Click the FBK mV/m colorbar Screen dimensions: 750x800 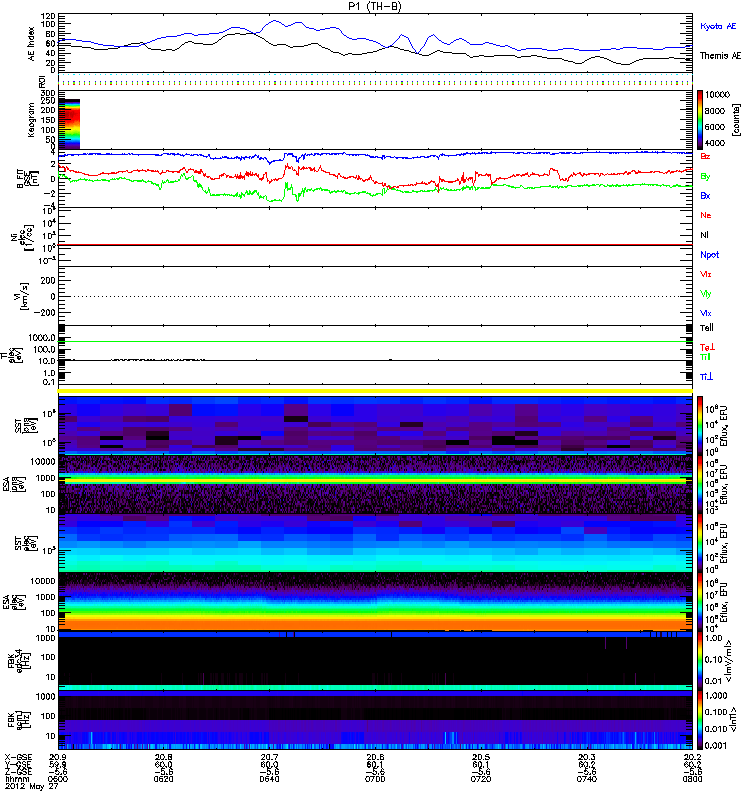click(700, 661)
